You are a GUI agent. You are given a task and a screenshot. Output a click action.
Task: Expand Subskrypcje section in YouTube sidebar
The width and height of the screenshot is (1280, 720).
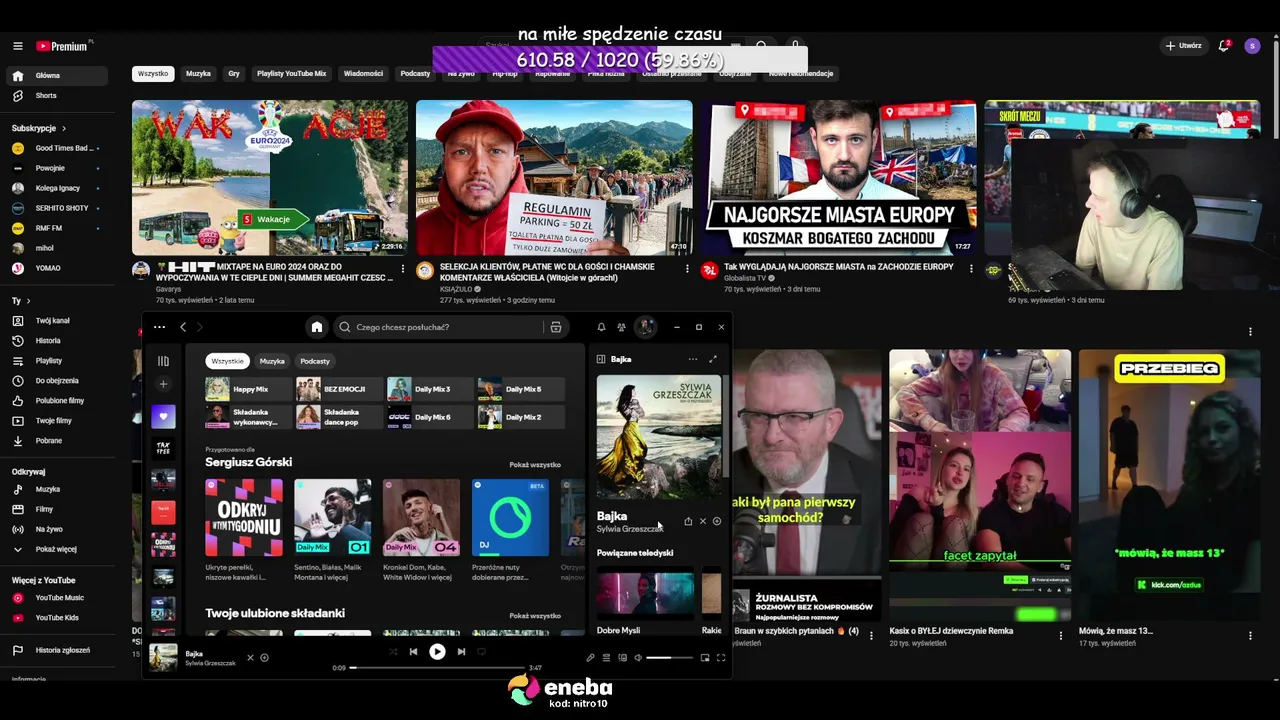(39, 128)
